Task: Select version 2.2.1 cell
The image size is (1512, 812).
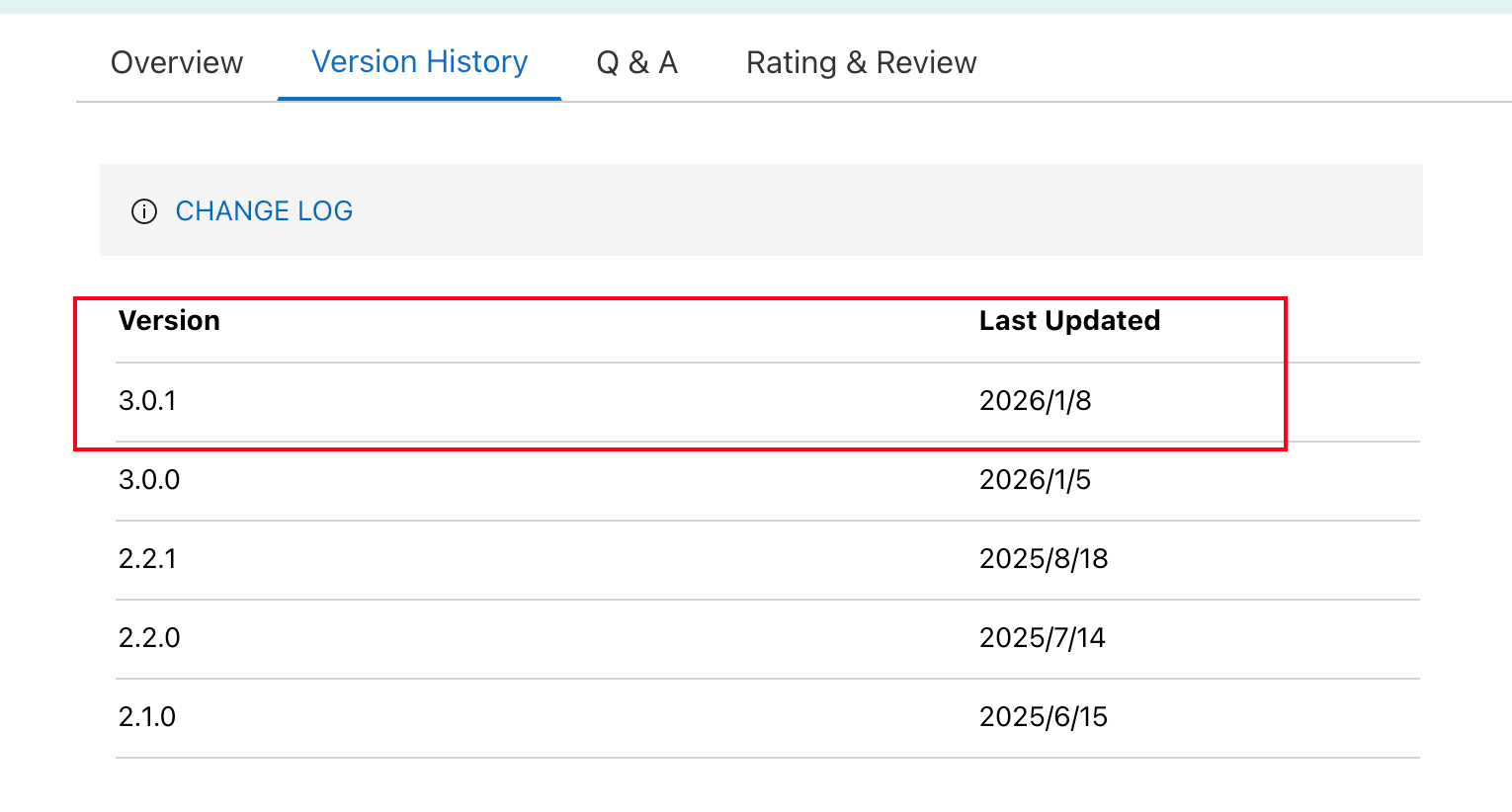Action: pyautogui.click(x=147, y=558)
